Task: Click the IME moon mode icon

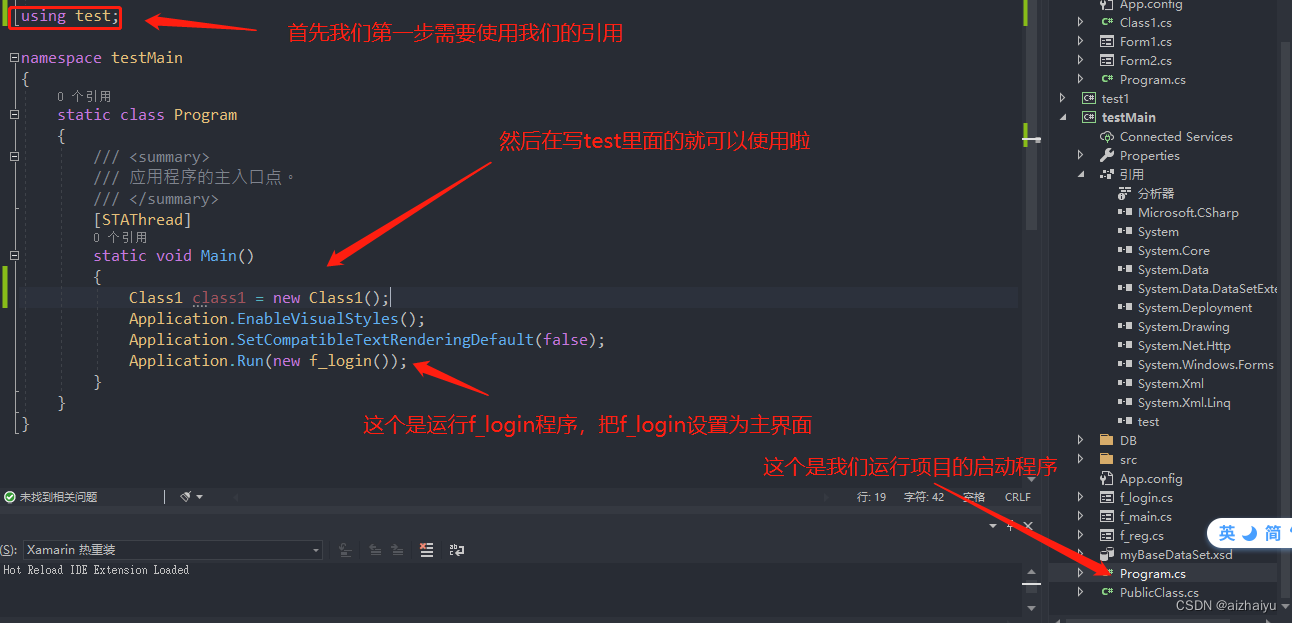Action: pyautogui.click(x=1249, y=533)
